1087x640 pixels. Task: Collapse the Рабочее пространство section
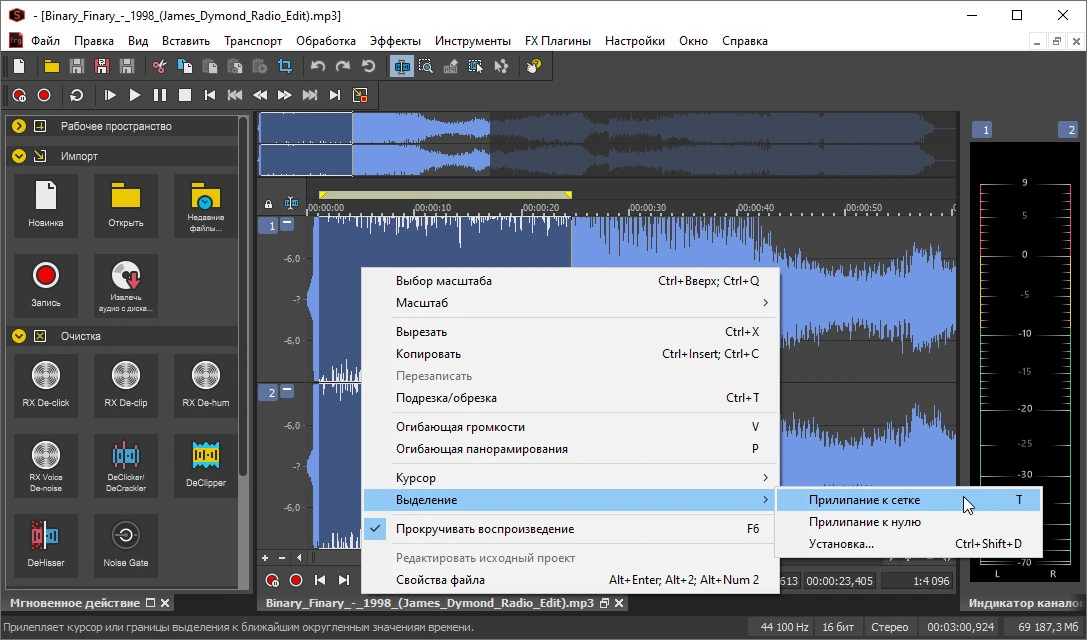point(19,126)
